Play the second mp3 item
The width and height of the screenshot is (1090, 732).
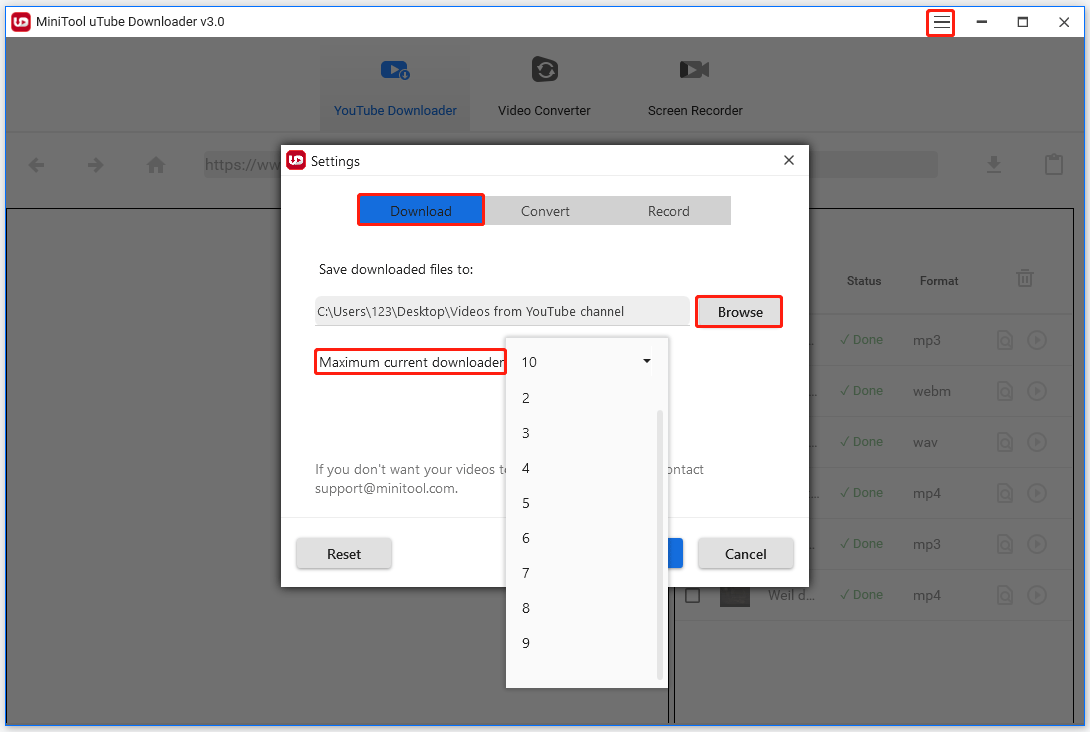1036,544
